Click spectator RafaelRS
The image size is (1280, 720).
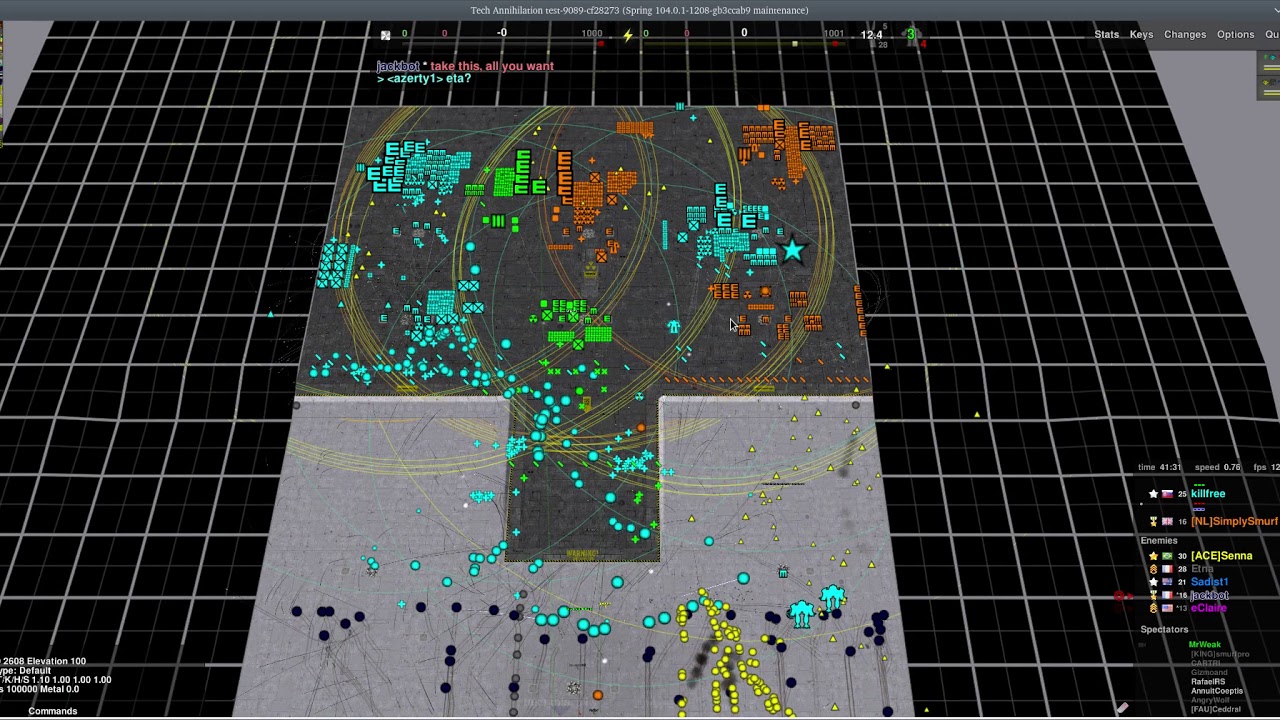(1207, 682)
